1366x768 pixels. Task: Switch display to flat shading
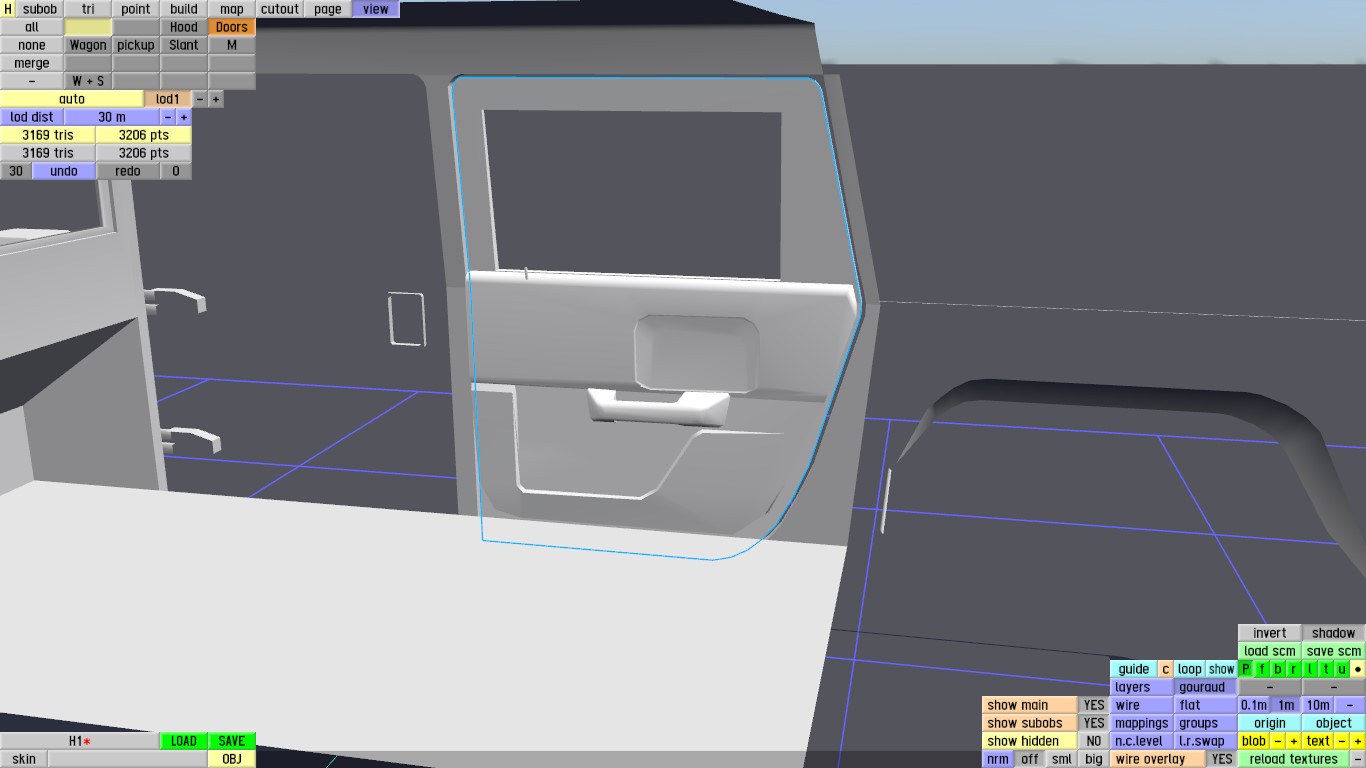(1206, 705)
